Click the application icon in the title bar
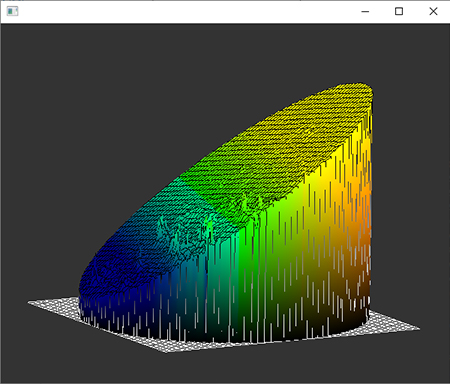Image resolution: width=450 pixels, height=384 pixels. tap(12, 11)
